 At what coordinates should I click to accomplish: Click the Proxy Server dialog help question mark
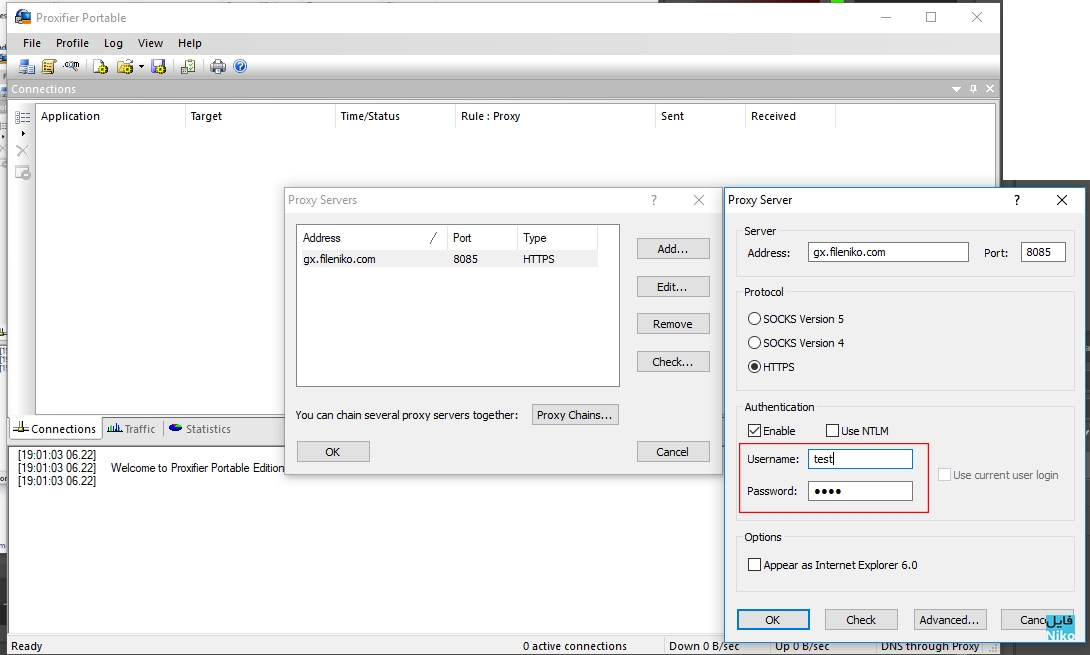point(1017,200)
